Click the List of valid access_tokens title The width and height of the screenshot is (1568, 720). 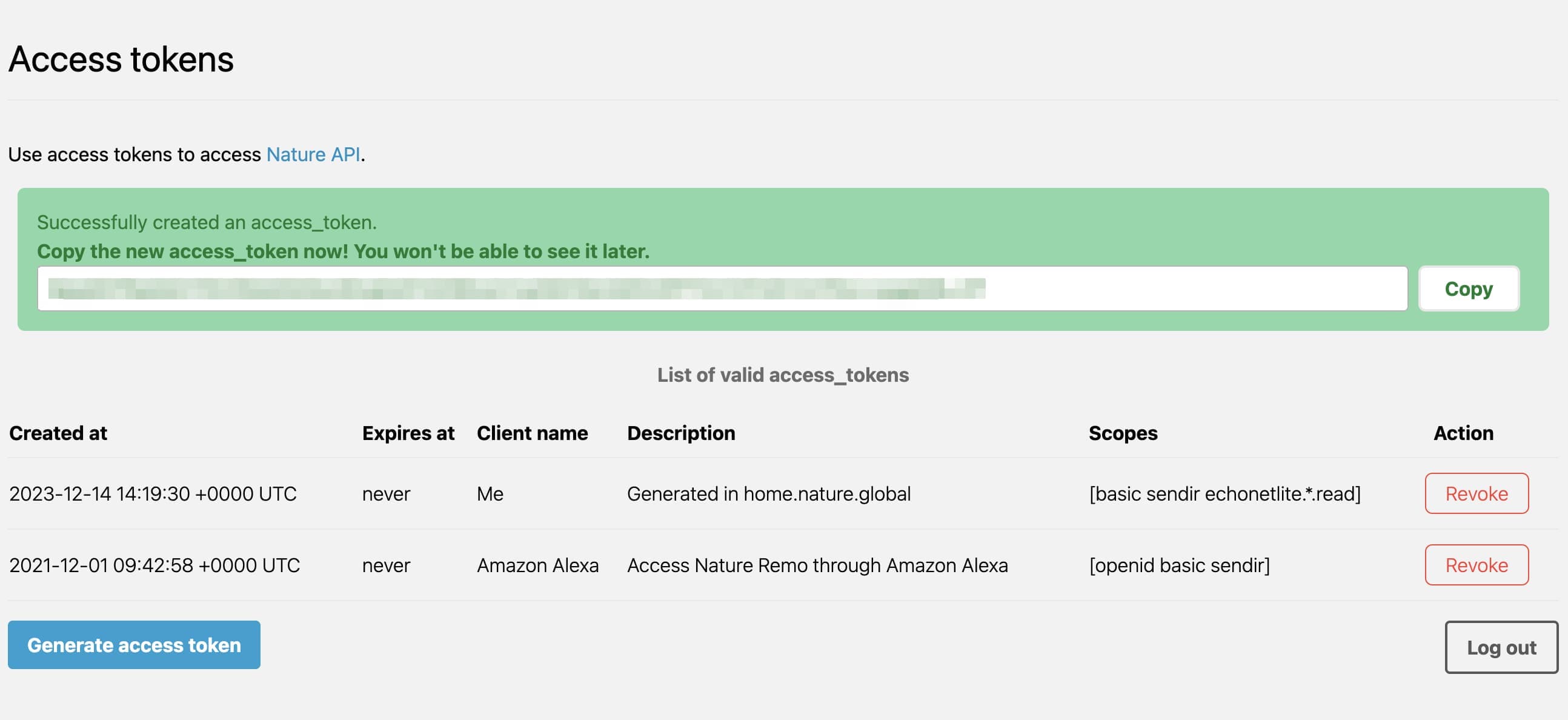(x=783, y=375)
